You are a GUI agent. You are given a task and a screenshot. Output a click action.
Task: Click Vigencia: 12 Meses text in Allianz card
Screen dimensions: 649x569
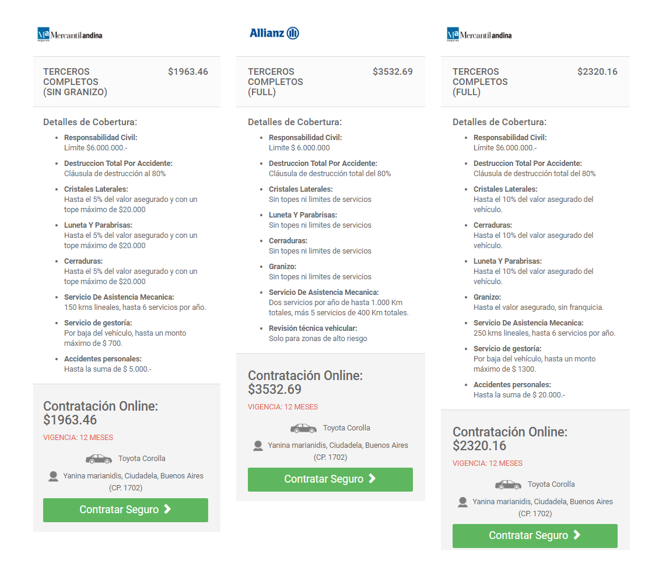(x=283, y=407)
